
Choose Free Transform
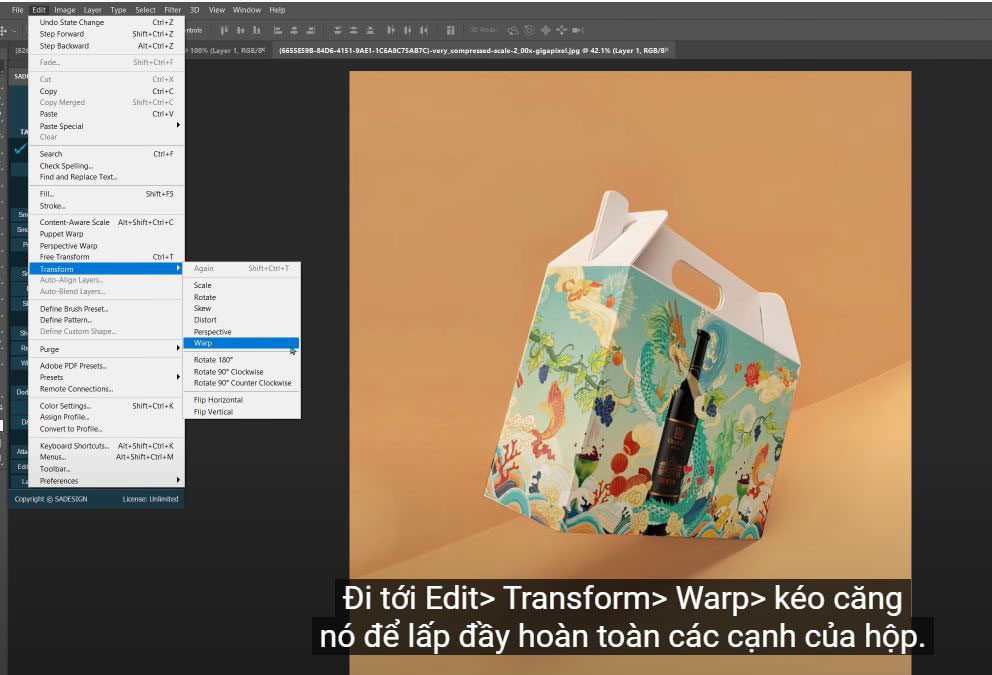point(106,257)
